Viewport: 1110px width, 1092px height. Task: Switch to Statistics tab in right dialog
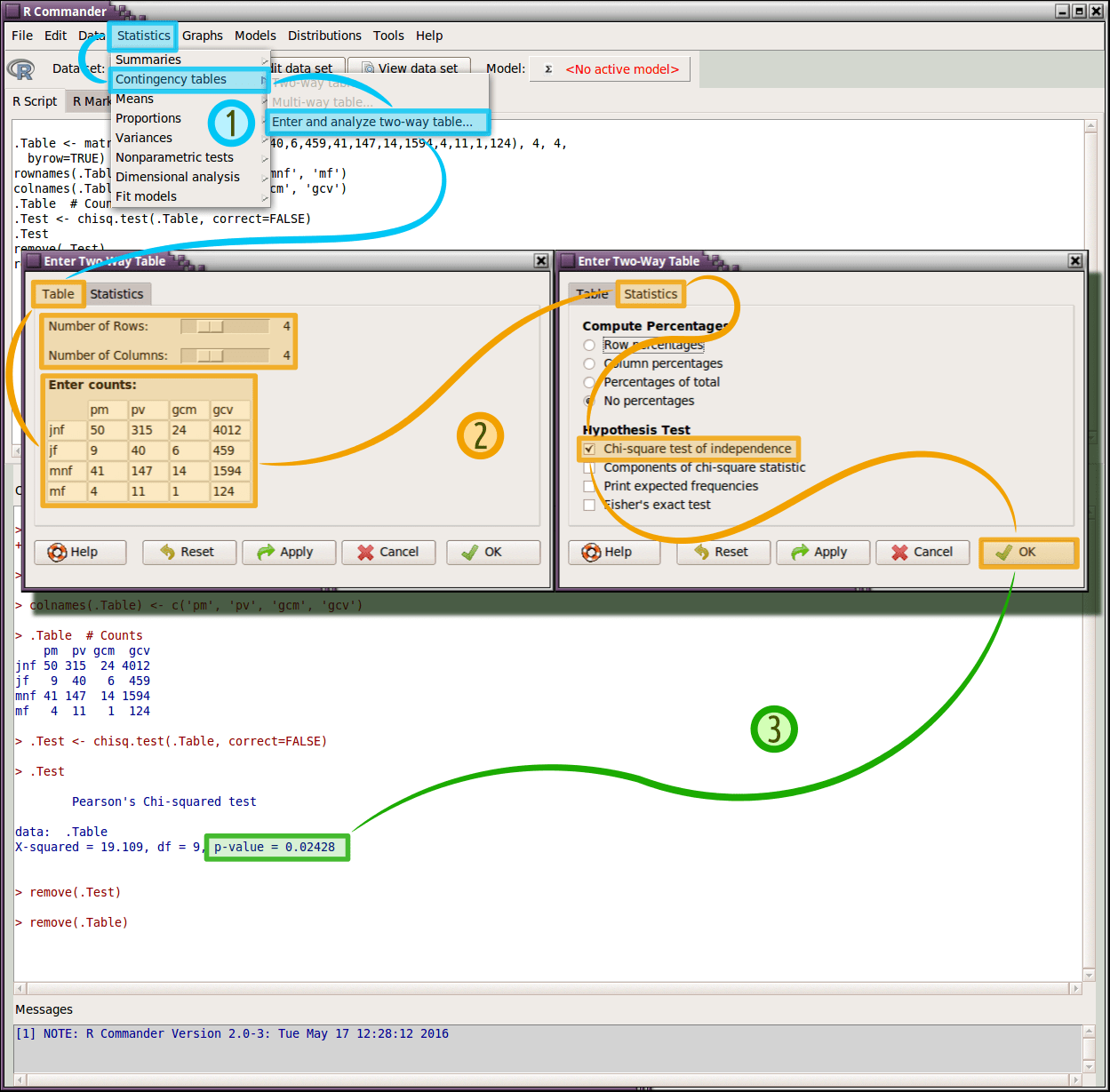click(x=651, y=294)
